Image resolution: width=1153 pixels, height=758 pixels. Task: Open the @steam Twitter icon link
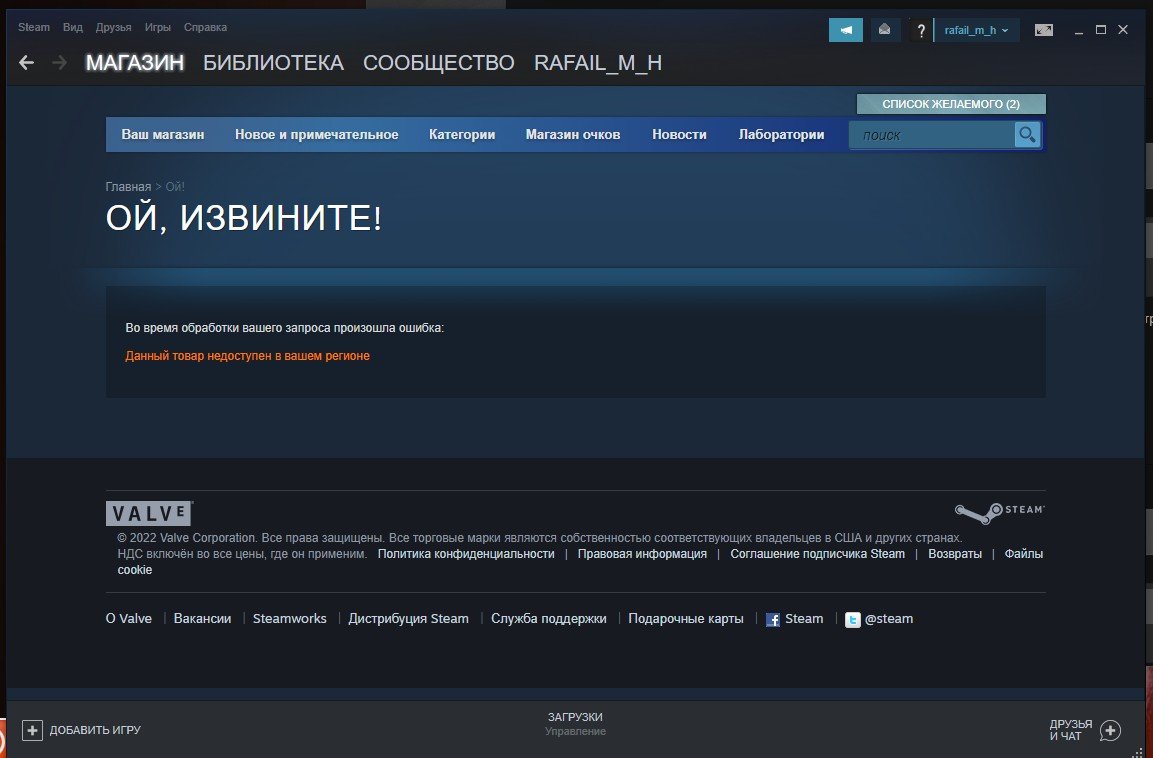[852, 620]
